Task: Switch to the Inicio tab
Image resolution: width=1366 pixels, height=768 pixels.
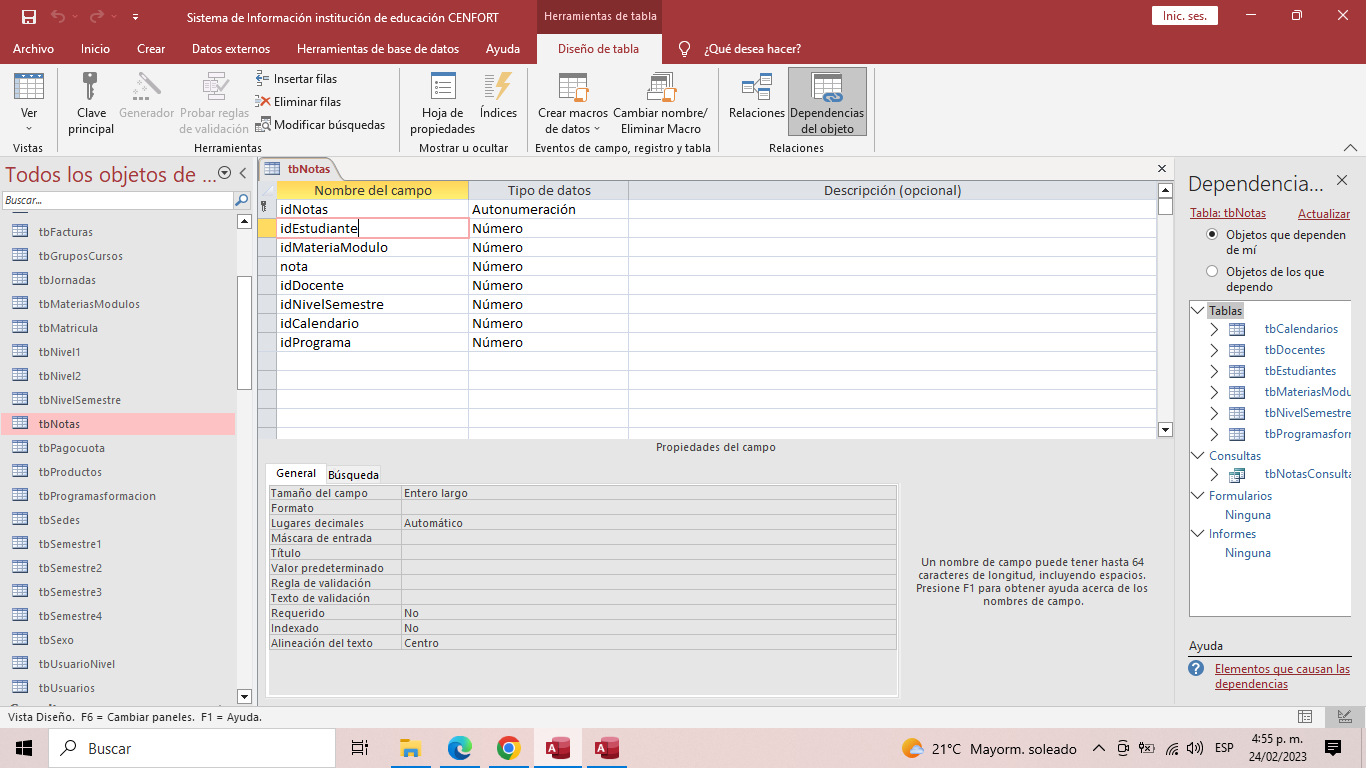Action: (95, 49)
